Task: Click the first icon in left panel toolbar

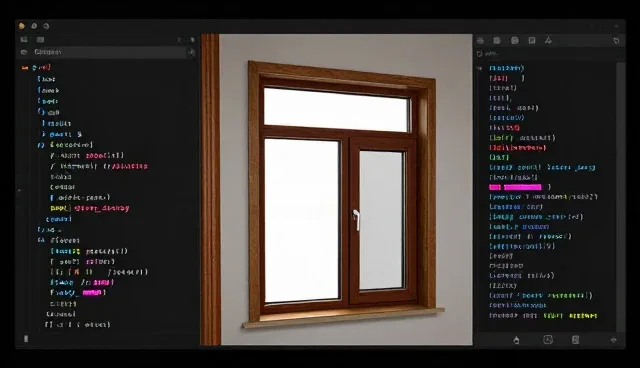Action: (24, 40)
